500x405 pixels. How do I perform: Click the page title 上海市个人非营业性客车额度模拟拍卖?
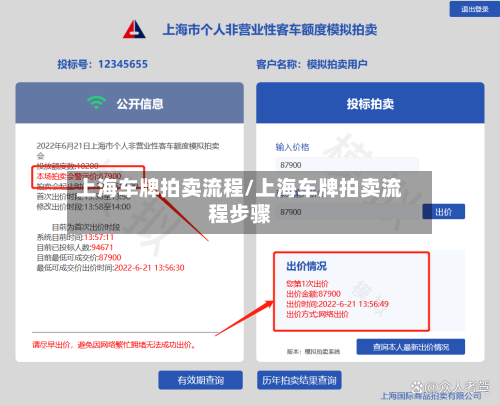tap(270, 30)
